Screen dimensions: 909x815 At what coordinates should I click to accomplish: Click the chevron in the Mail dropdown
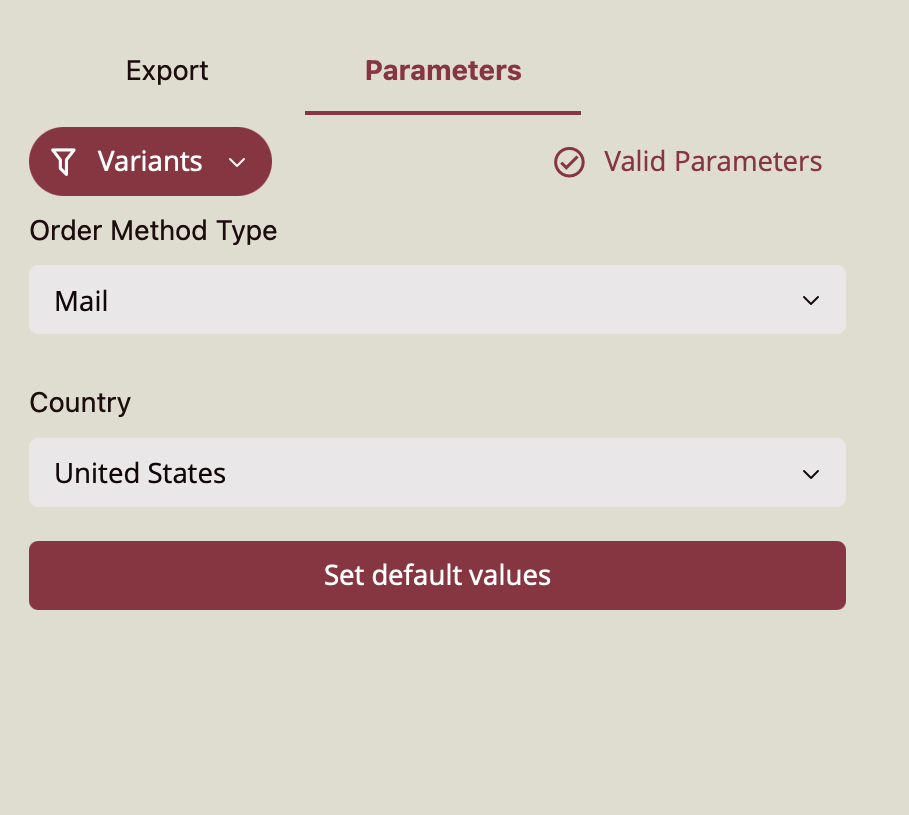tap(811, 301)
